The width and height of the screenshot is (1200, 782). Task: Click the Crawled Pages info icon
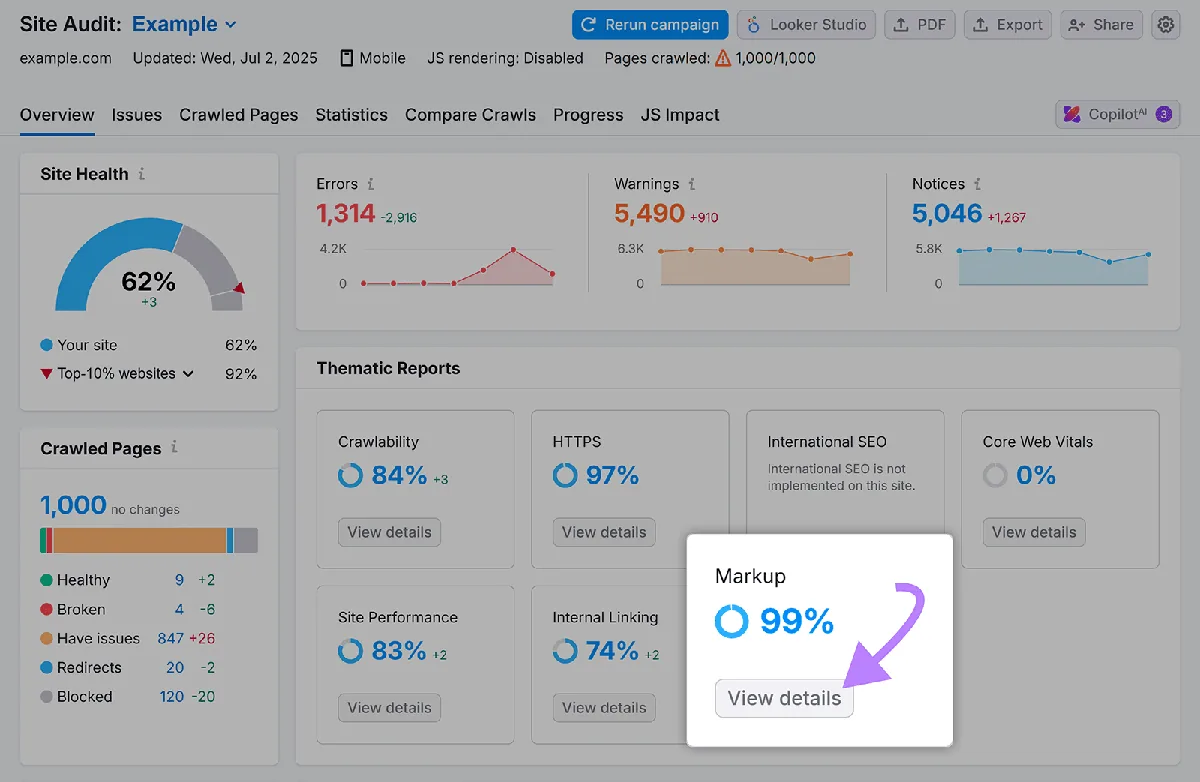[174, 448]
